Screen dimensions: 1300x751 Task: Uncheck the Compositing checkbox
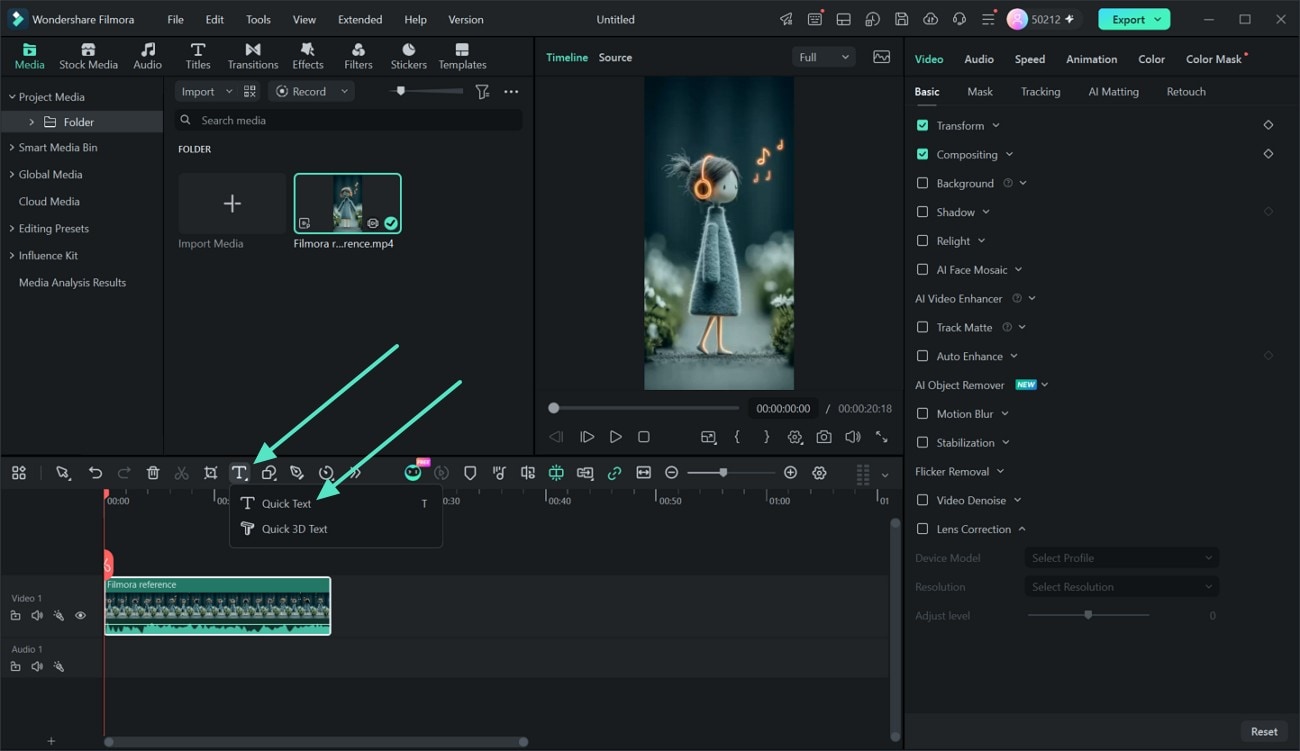922,155
